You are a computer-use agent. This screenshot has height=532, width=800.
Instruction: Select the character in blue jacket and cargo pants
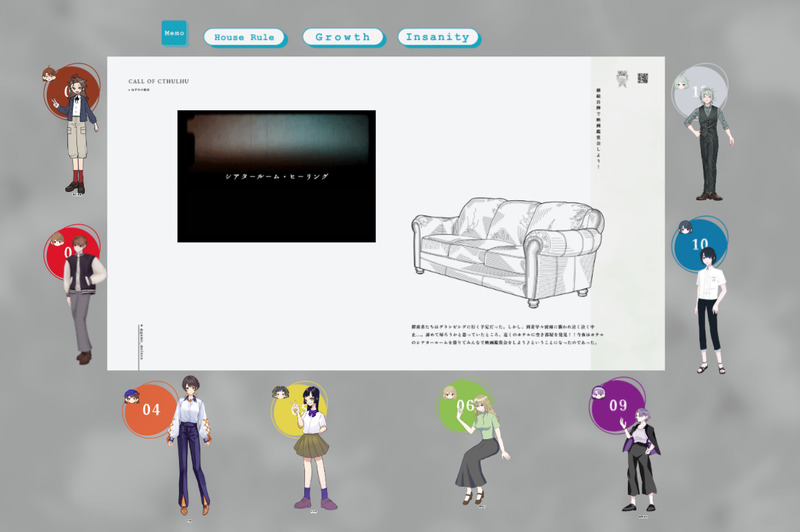(x=78, y=135)
